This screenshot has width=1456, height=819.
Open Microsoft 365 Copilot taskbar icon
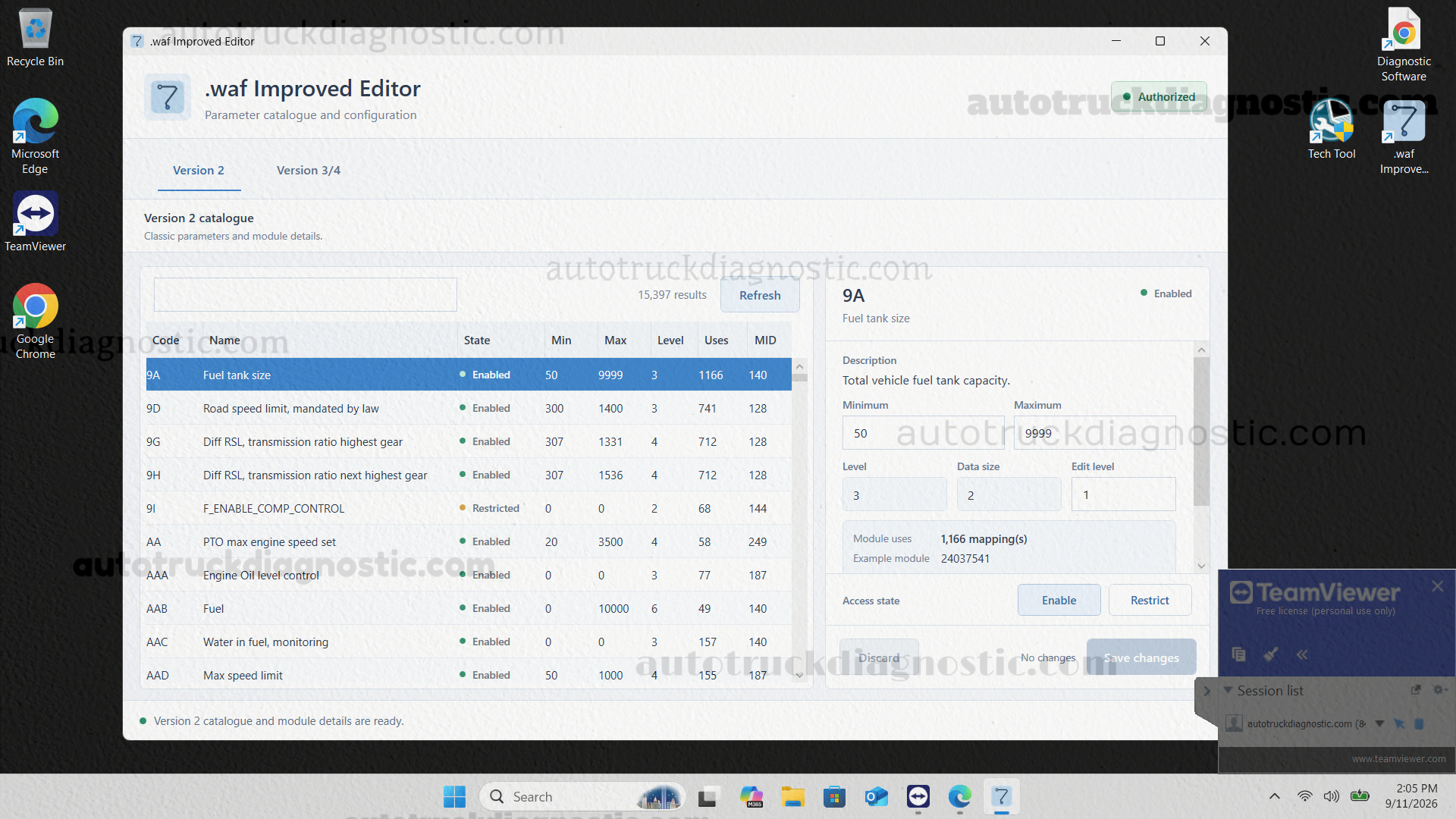tap(751, 796)
